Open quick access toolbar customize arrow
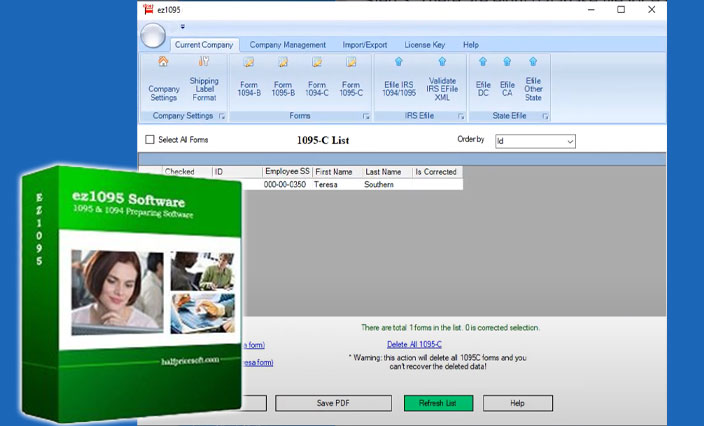 click(183, 26)
